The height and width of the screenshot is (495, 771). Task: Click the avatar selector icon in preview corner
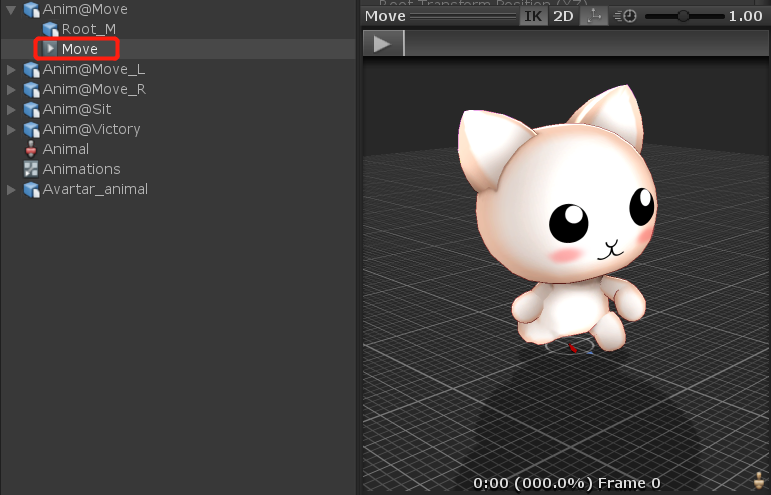coord(759,479)
